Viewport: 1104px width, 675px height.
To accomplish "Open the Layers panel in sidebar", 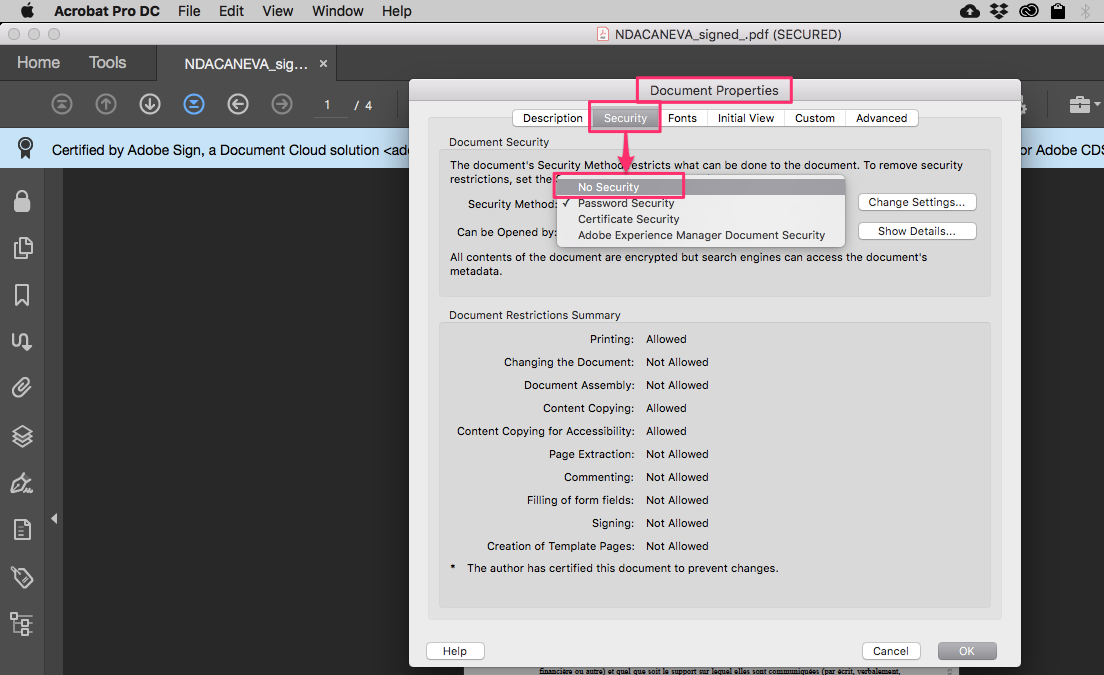I will pyautogui.click(x=22, y=436).
